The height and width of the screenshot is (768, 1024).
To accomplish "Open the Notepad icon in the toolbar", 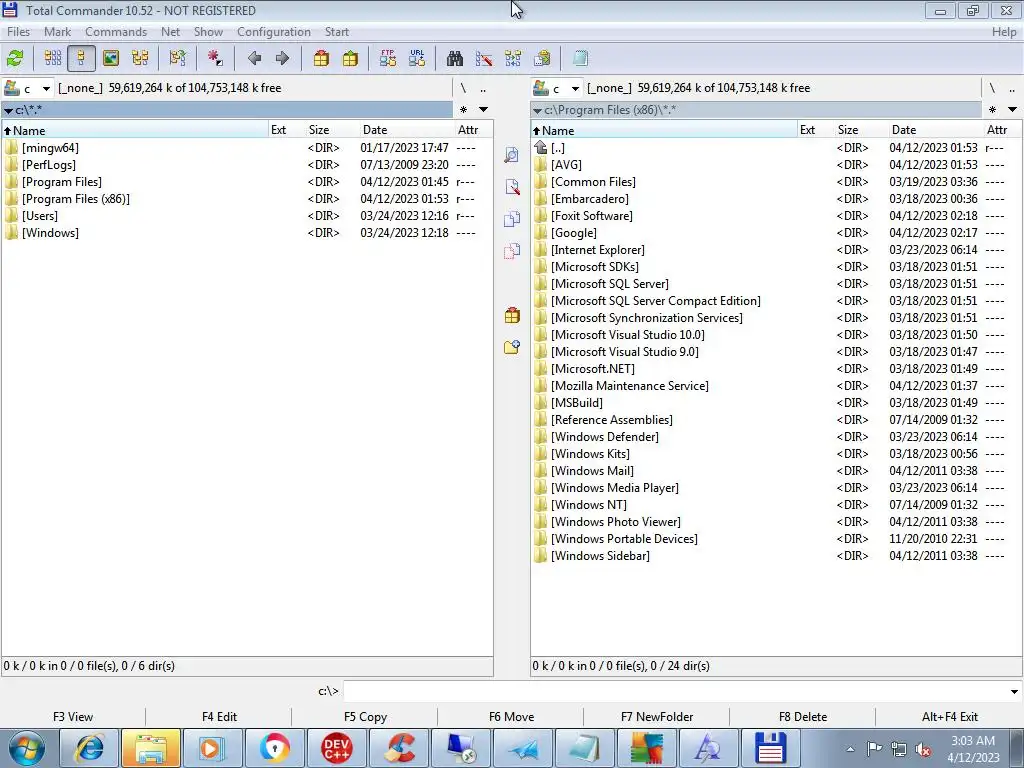I will click(x=580, y=58).
